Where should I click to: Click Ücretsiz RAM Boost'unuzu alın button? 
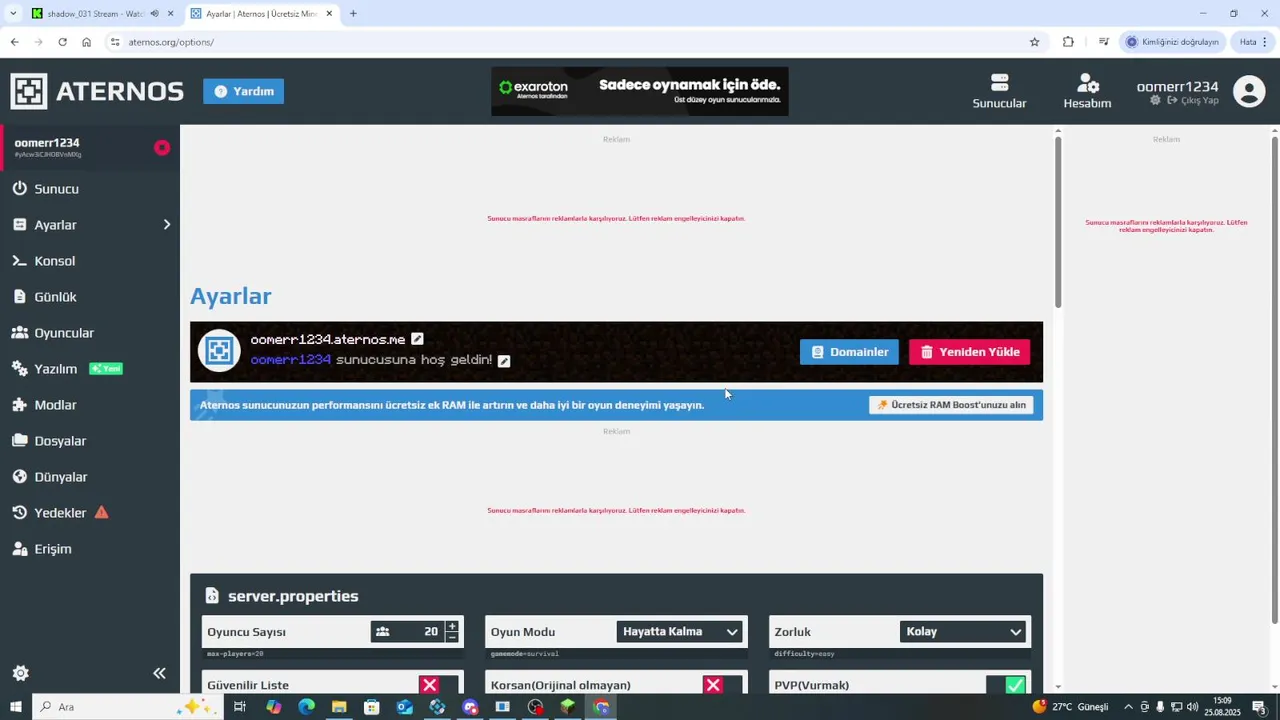pos(950,405)
